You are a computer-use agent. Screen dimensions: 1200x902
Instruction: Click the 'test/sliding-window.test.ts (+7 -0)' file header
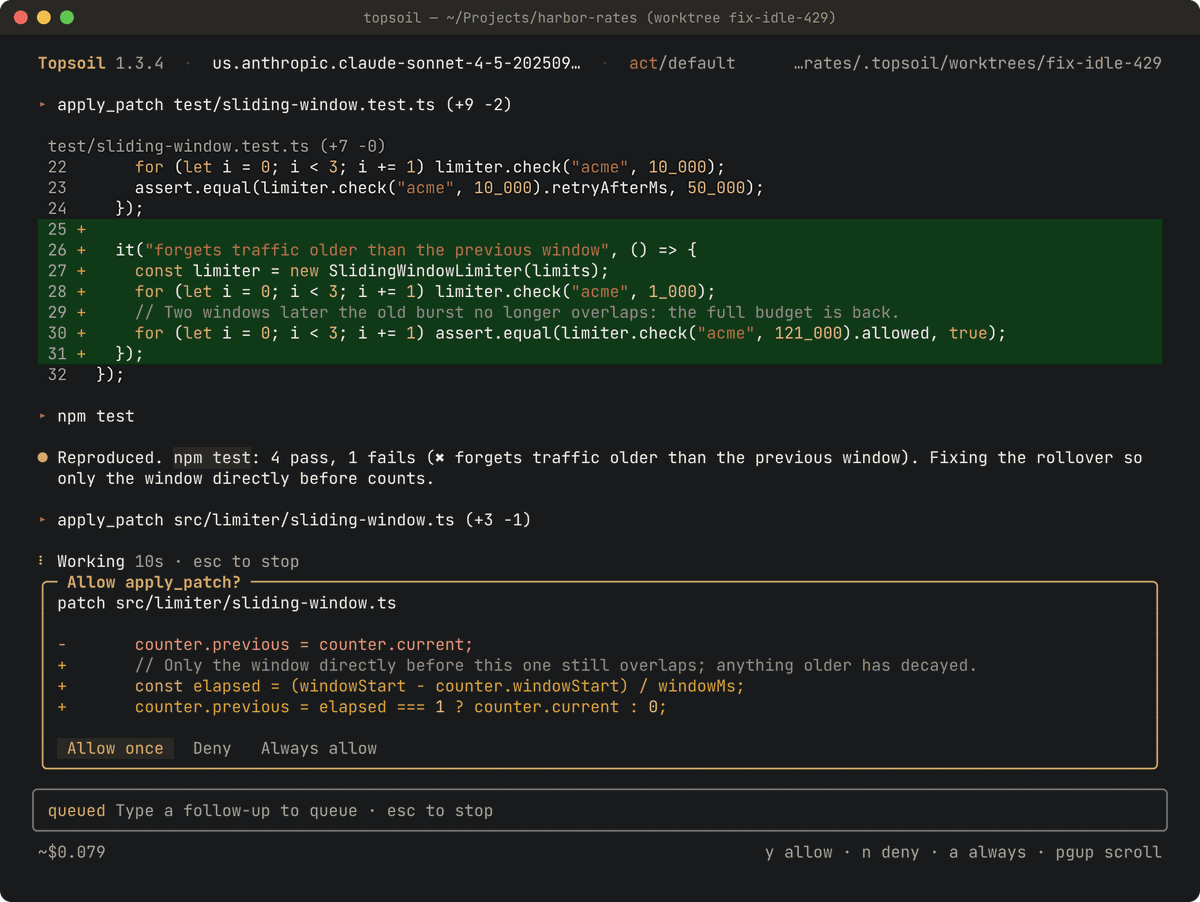tap(217, 146)
